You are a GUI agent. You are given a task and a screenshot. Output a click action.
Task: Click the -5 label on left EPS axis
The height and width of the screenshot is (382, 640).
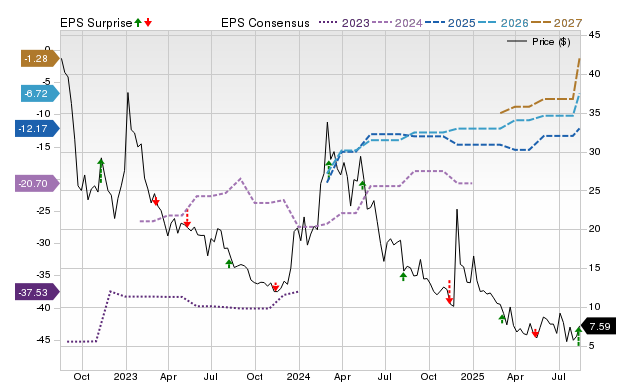pos(46,82)
